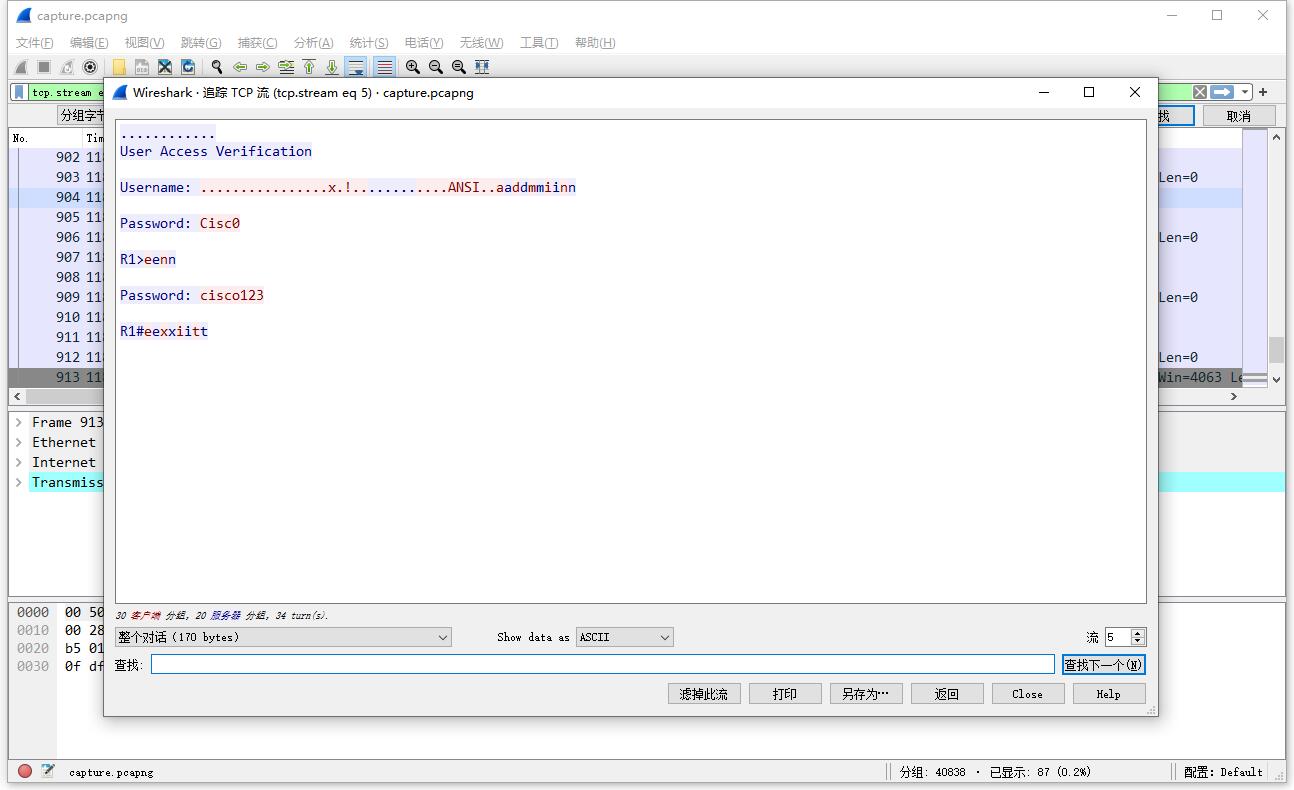Screen dimensions: 1294x790
Task: Open the find packet magnifier tool
Action: click(217, 67)
